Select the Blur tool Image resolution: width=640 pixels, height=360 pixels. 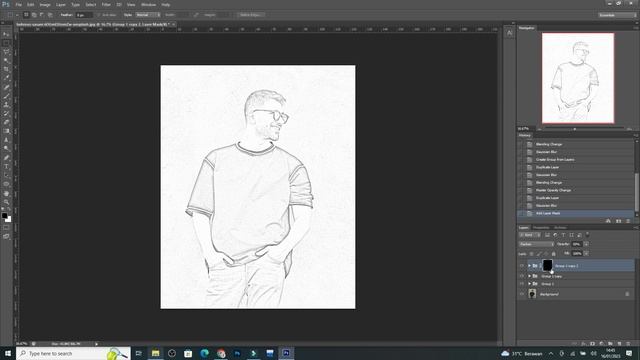click(x=6, y=140)
